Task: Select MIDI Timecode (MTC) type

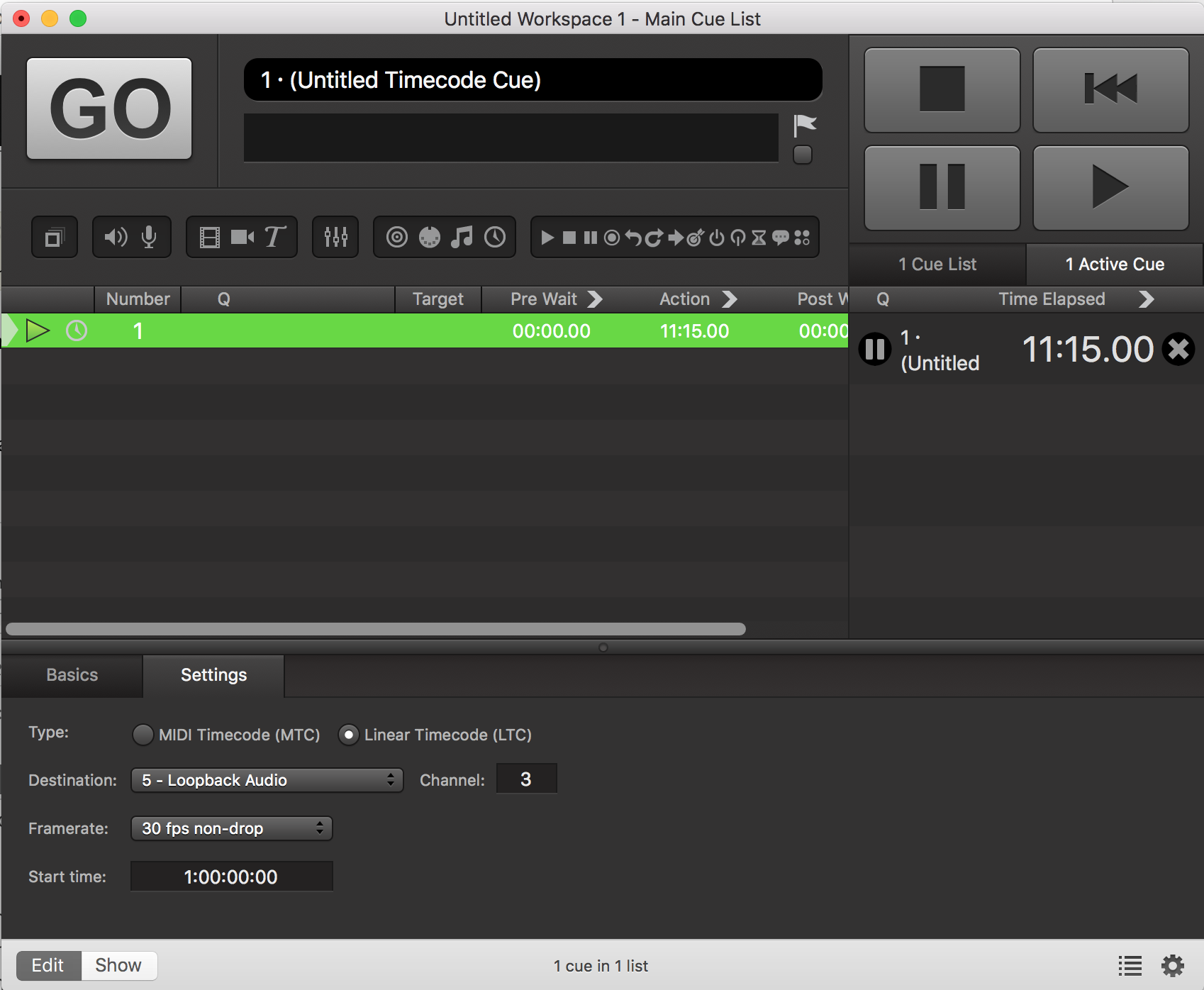Action: click(143, 735)
